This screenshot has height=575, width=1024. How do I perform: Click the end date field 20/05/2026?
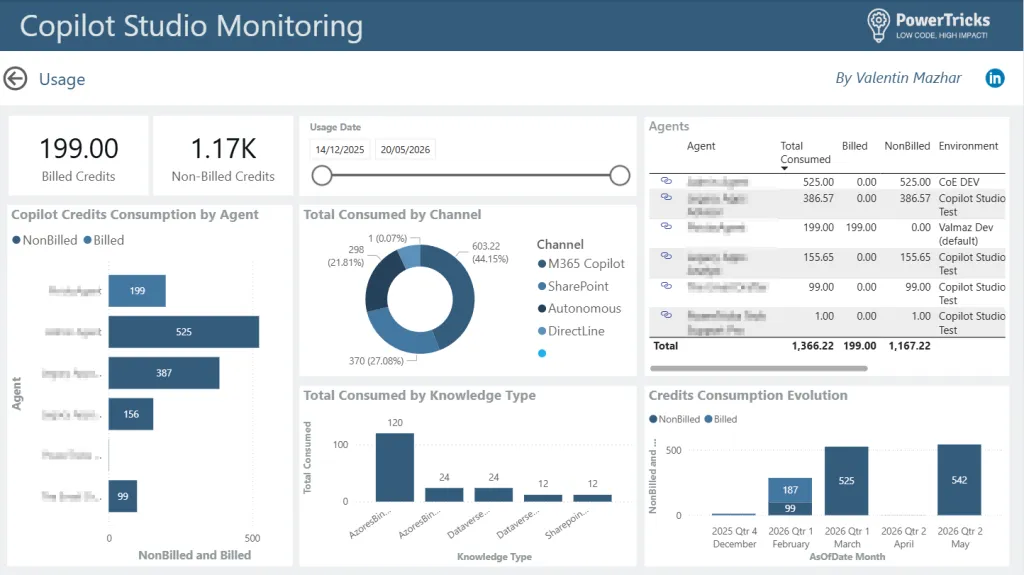pyautogui.click(x=406, y=150)
